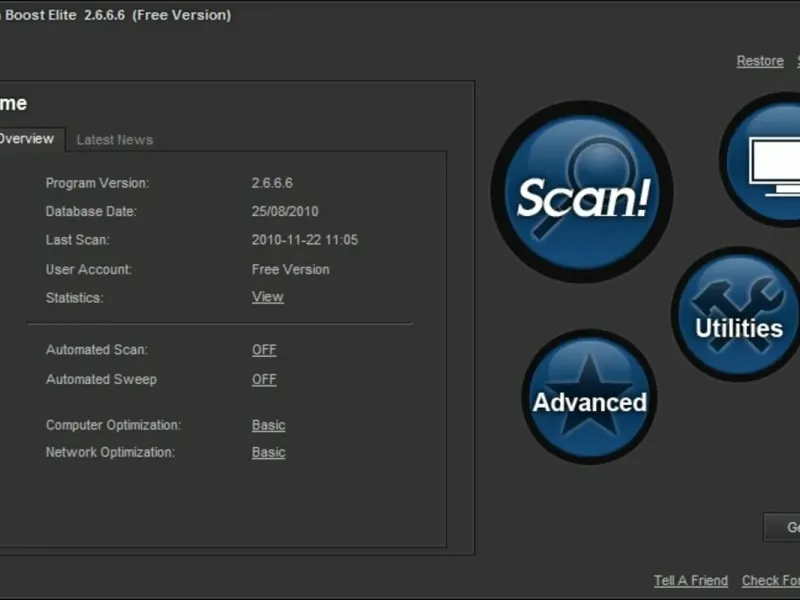The height and width of the screenshot is (600, 800).
Task: Click the Check For updates link
Action: 770,581
